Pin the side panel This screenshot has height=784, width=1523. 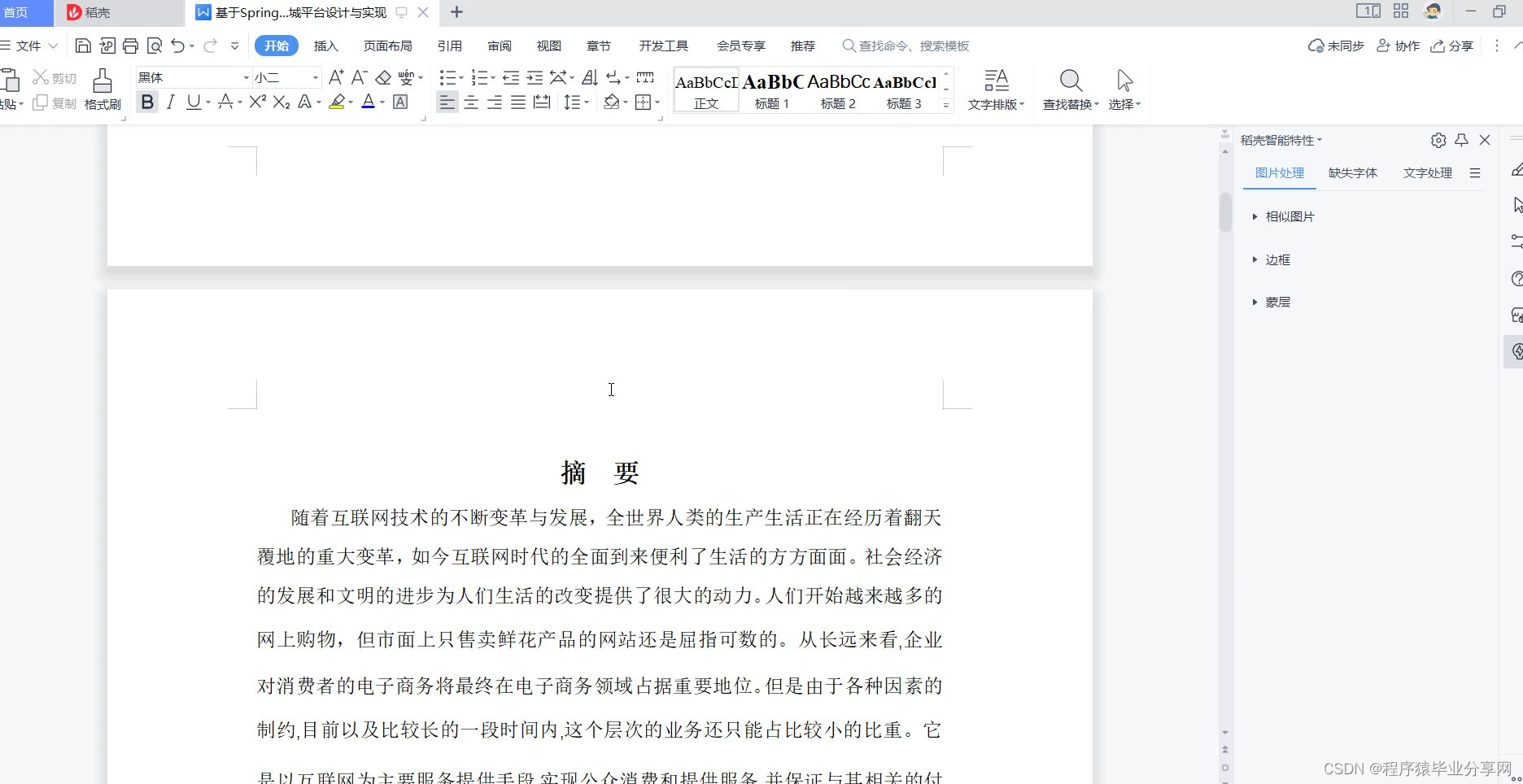click(1461, 140)
